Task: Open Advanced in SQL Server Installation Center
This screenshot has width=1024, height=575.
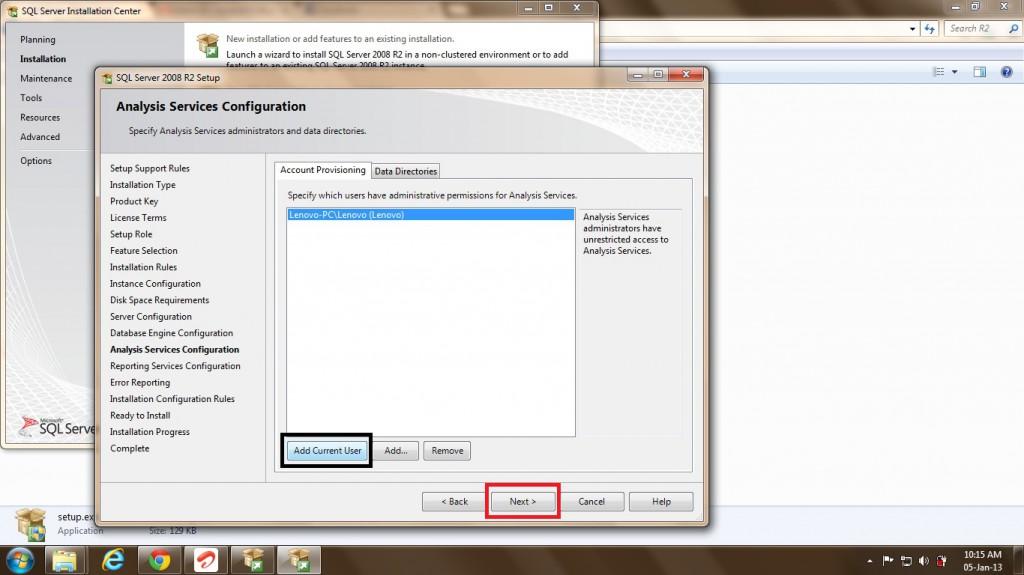Action: pos(40,137)
